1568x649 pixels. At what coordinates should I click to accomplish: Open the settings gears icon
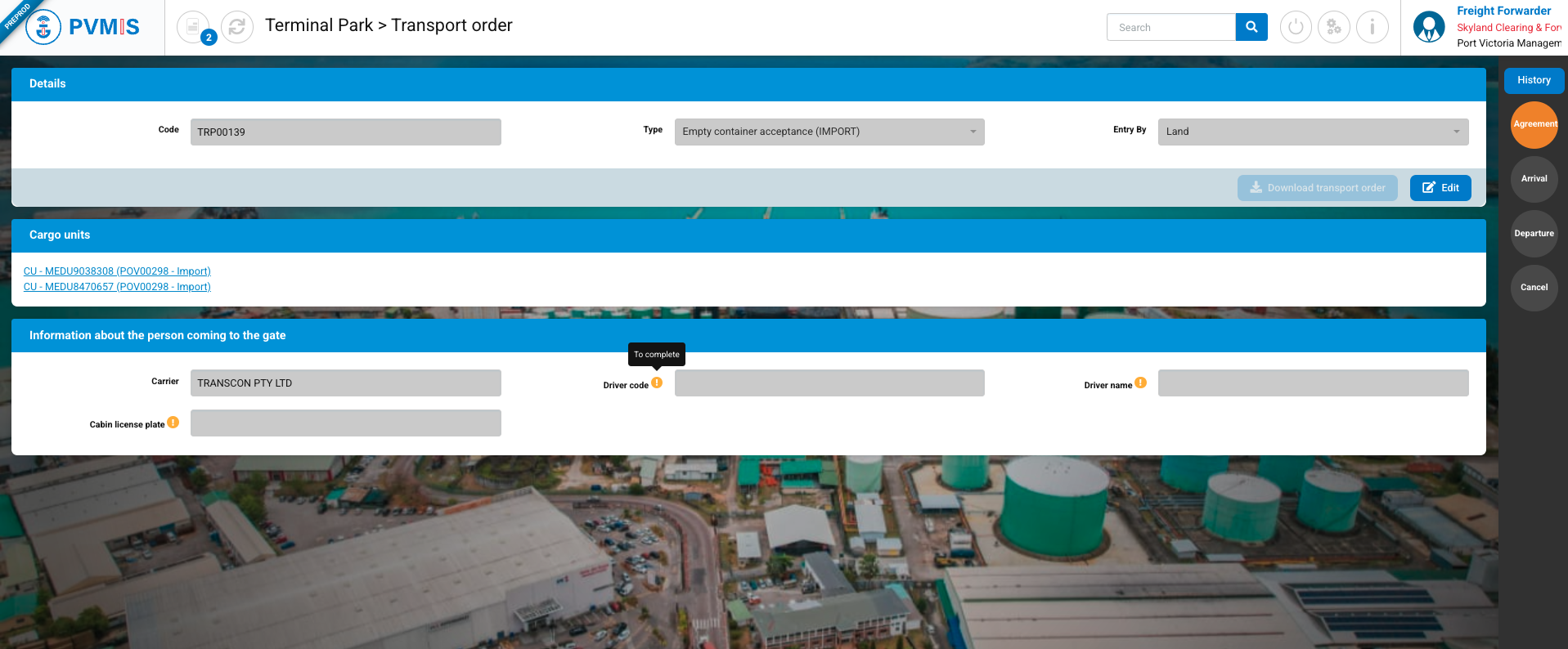1334,27
